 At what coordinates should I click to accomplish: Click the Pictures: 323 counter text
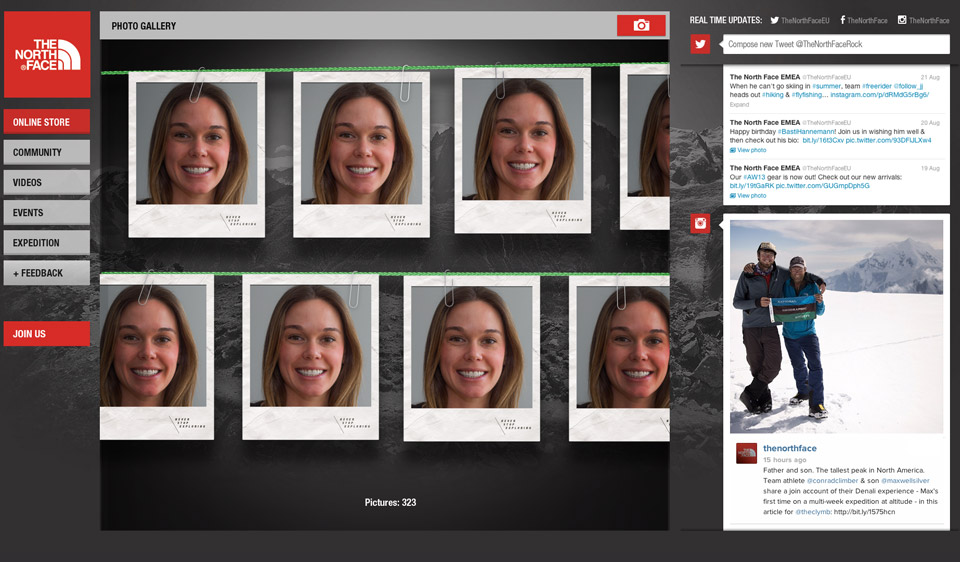point(390,502)
